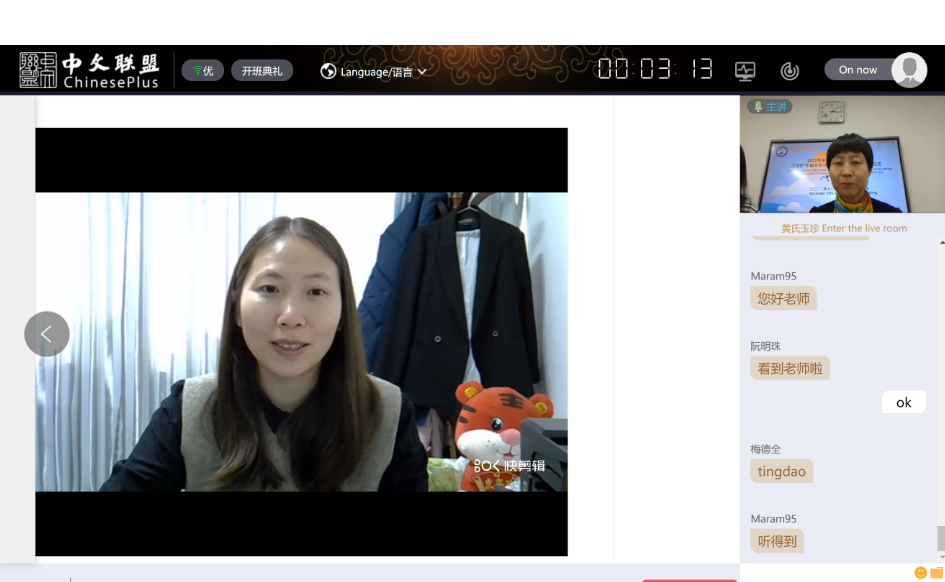Click the ChinesePlus logo
This screenshot has width=945, height=582.
89,70
